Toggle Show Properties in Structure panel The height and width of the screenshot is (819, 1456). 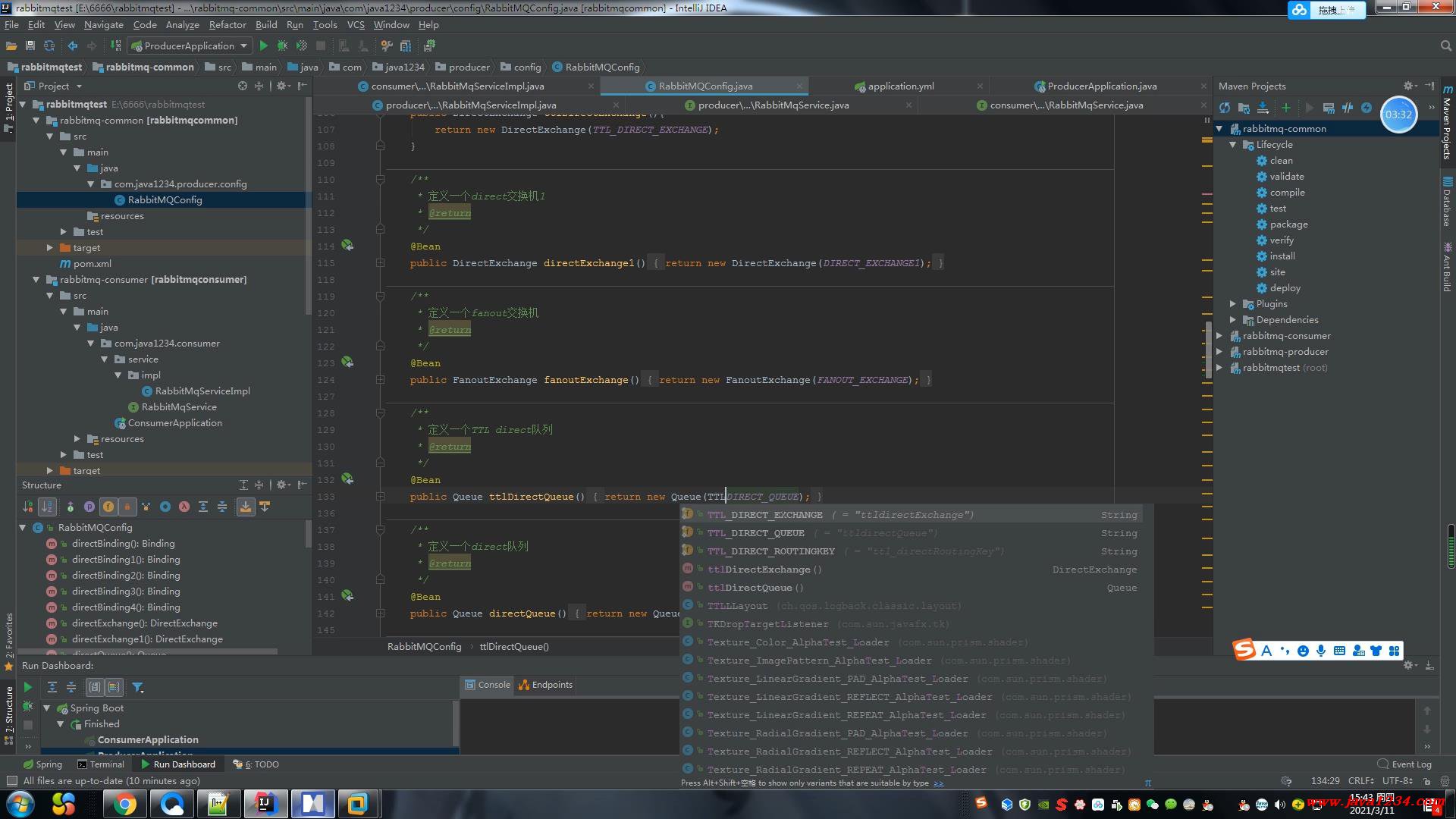[x=89, y=507]
